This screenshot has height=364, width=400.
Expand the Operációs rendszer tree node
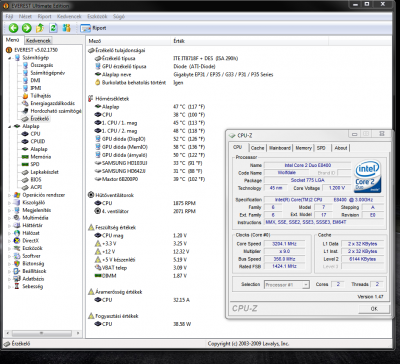pos(10,195)
